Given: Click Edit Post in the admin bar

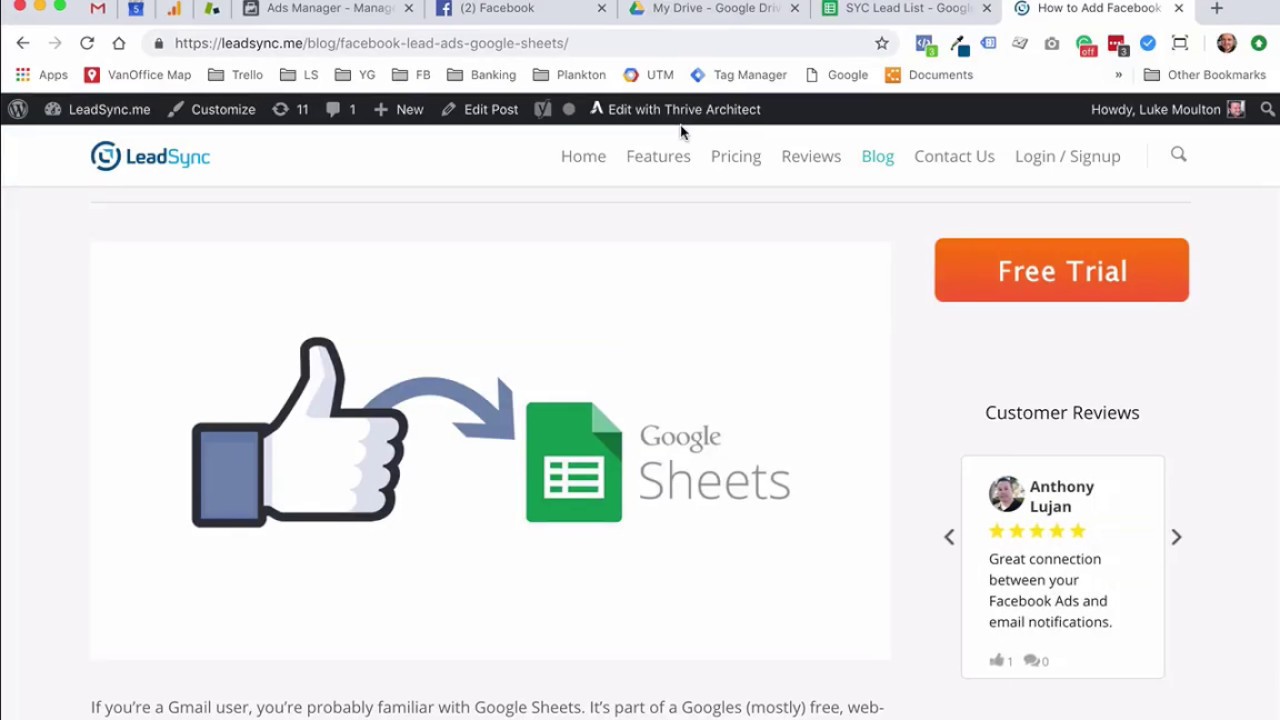Looking at the screenshot, I should click(x=479, y=109).
